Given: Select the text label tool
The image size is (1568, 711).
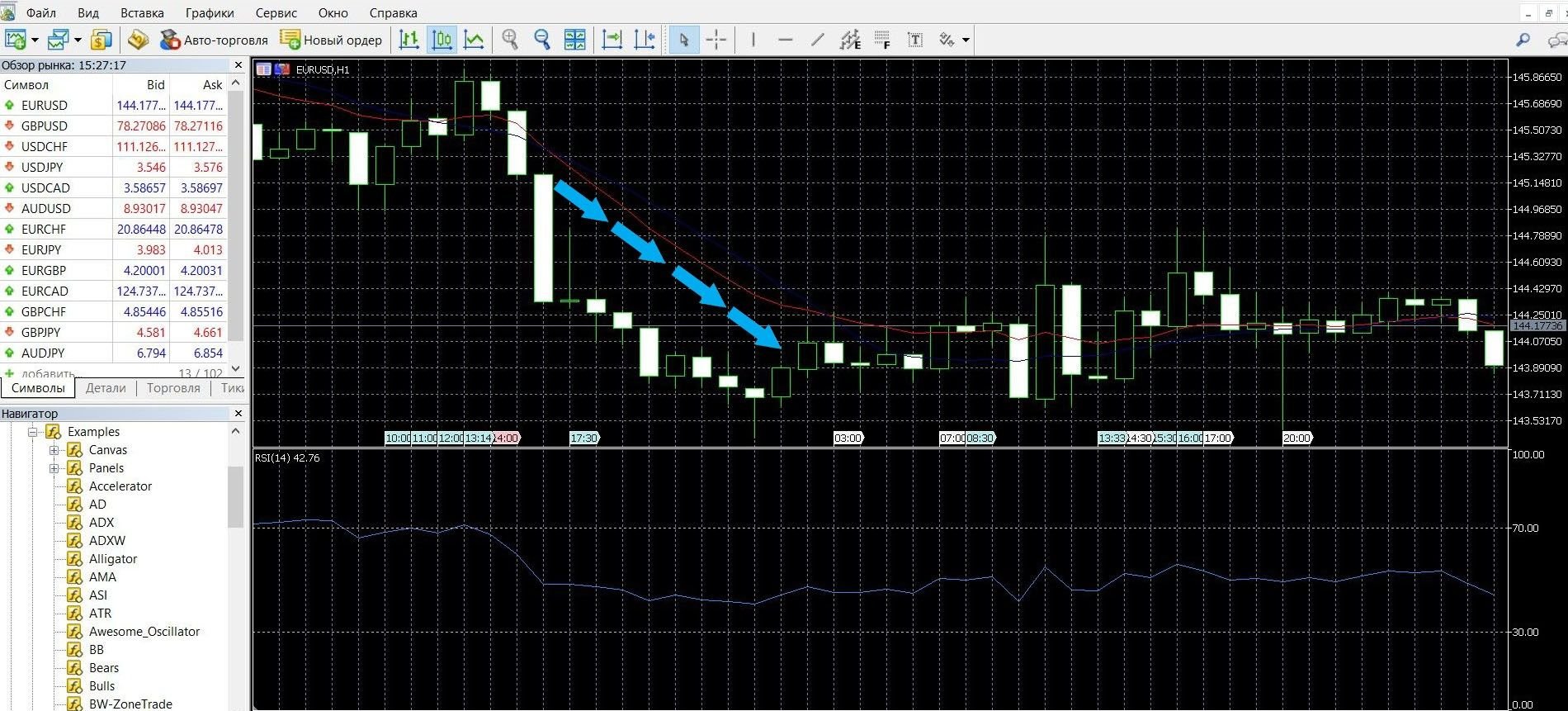Looking at the screenshot, I should (x=914, y=40).
